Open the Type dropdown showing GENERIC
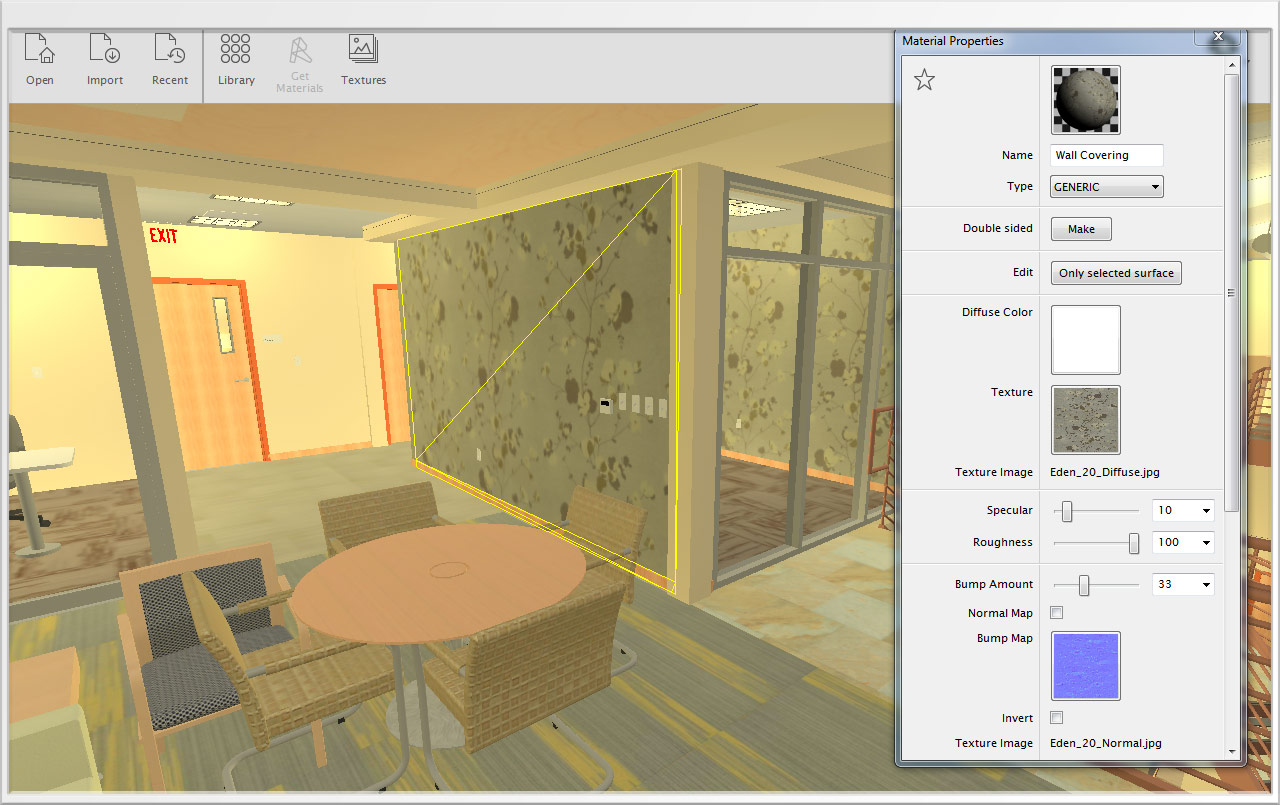The image size is (1280, 805). (x=1105, y=186)
